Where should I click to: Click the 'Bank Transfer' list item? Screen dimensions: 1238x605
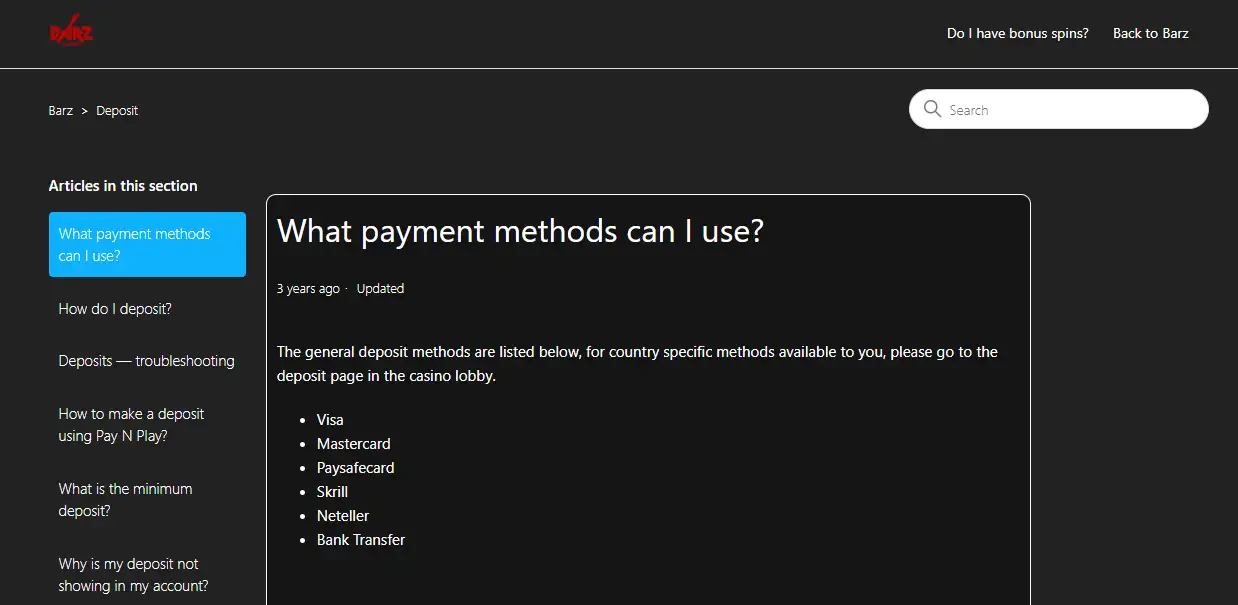pos(361,540)
